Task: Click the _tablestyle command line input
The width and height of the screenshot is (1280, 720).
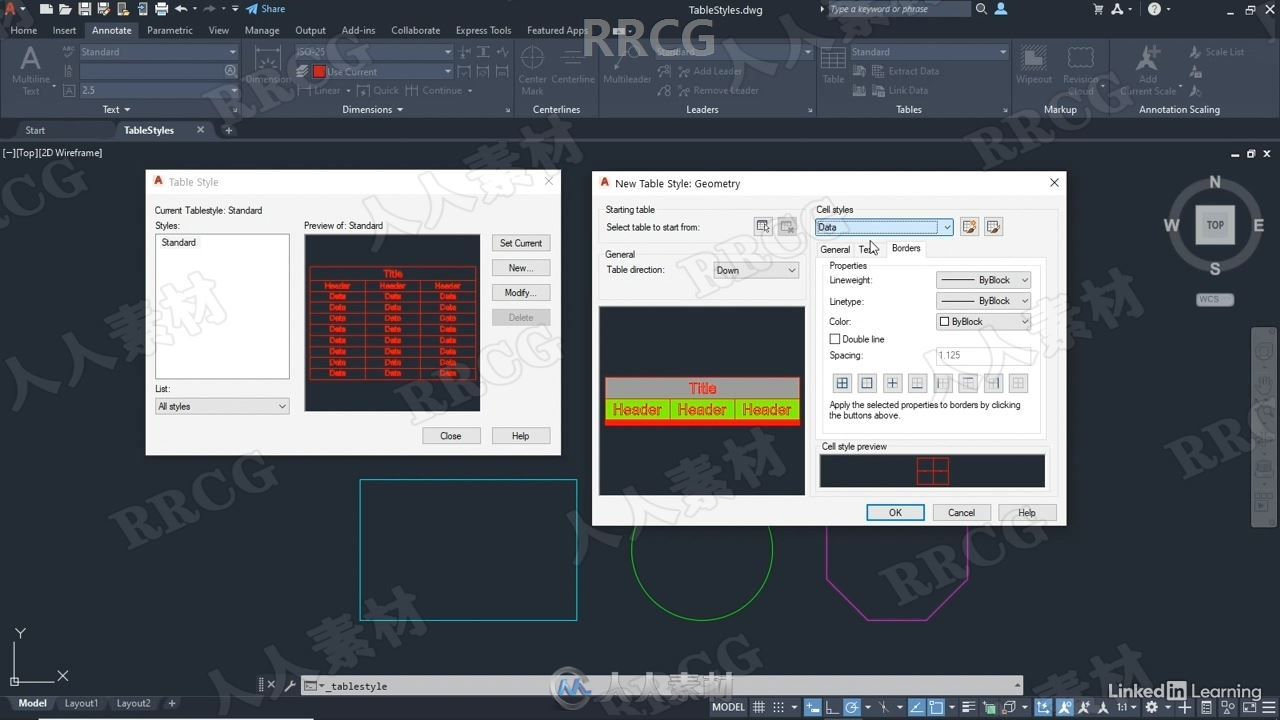Action: (x=660, y=686)
